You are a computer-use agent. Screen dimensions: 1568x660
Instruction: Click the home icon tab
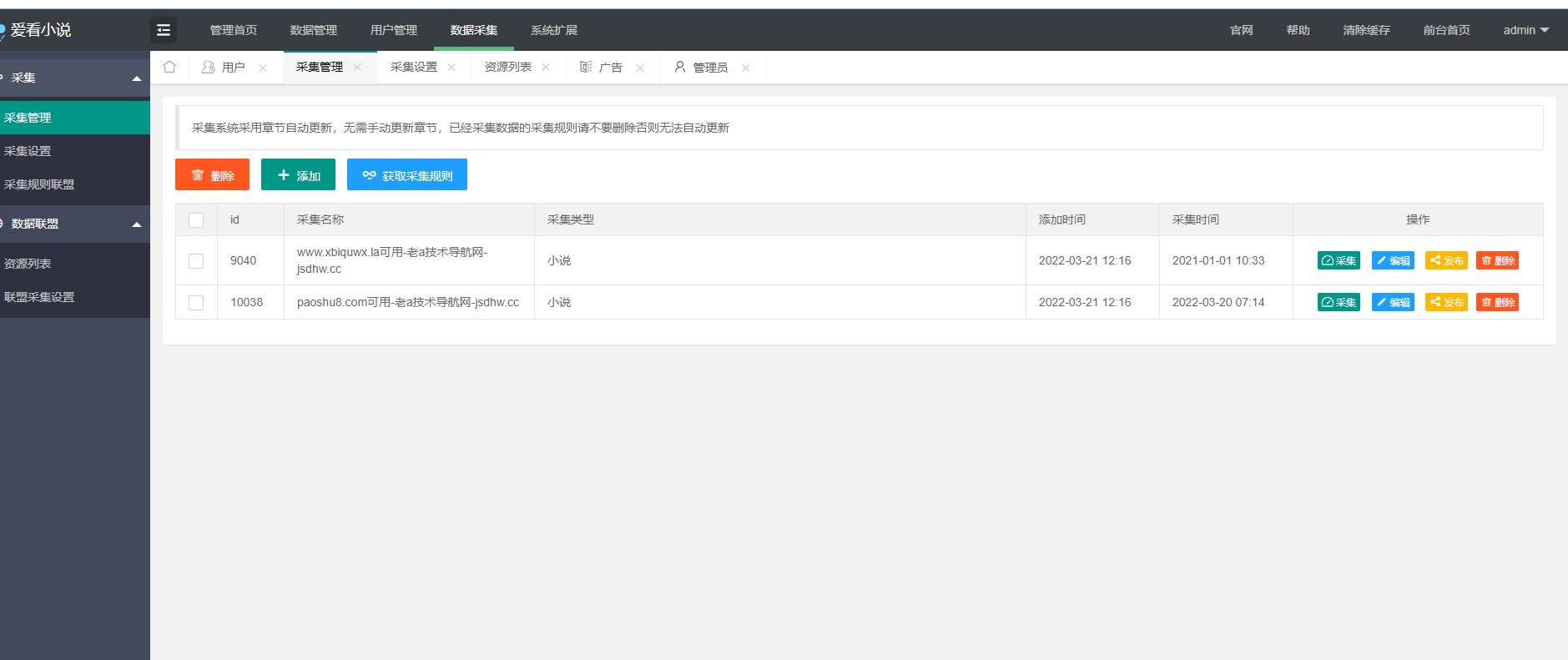coord(169,67)
